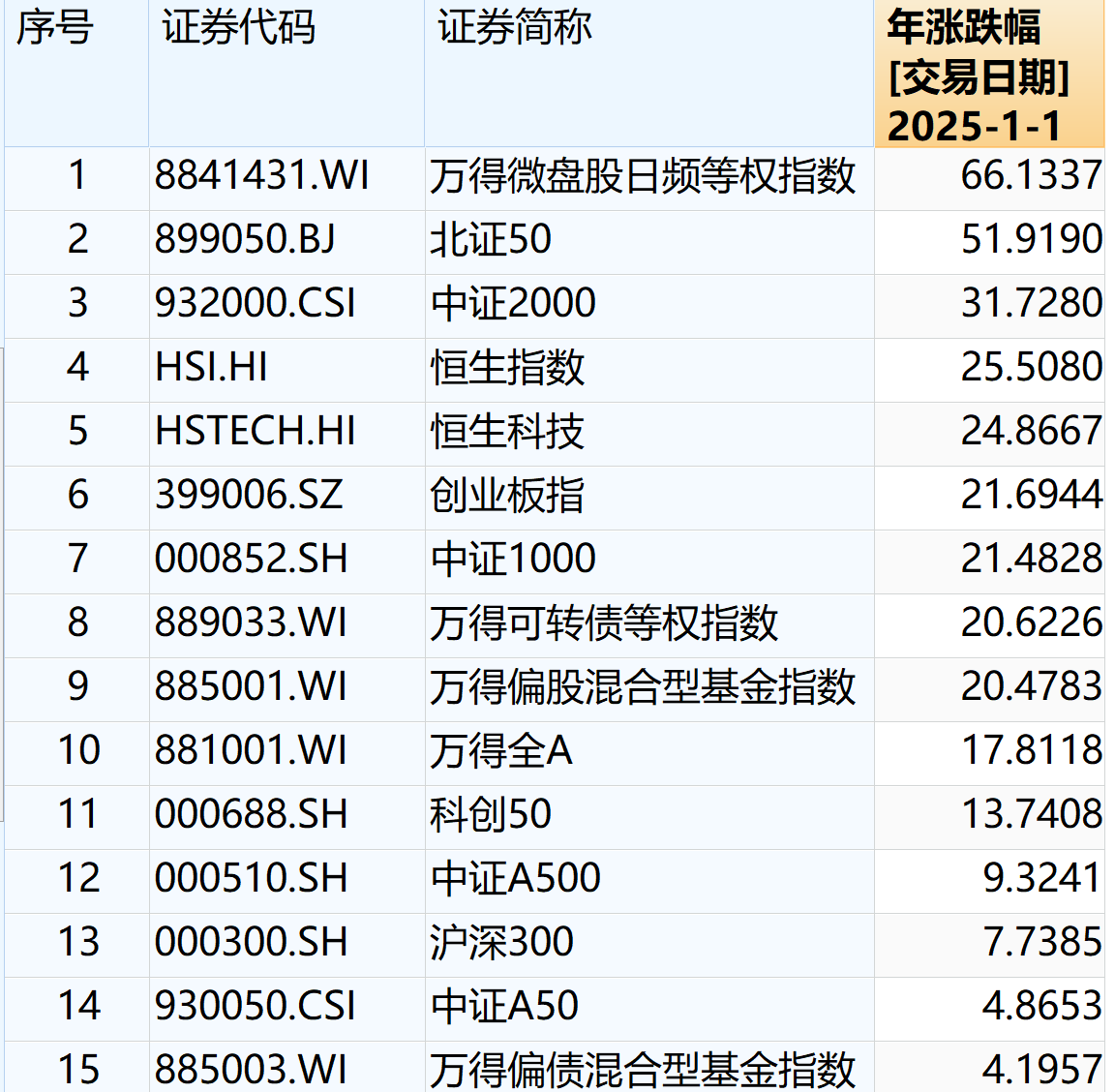Select value cell 51.9190
Viewport: 1115px width, 1092px height.
tap(989, 243)
